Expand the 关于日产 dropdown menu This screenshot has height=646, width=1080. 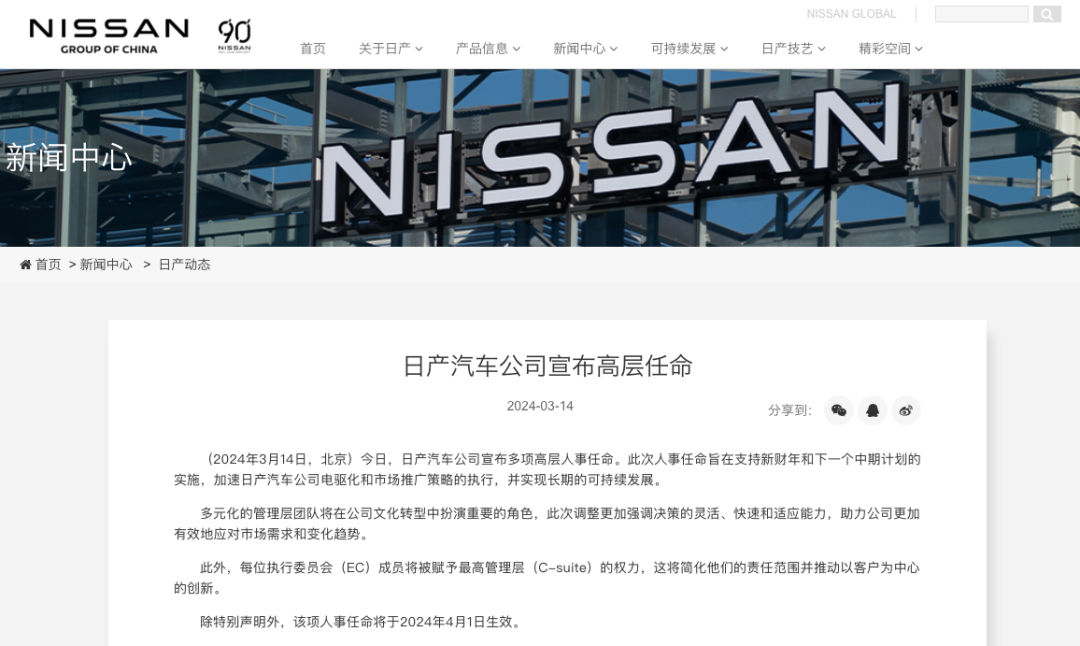[391, 48]
